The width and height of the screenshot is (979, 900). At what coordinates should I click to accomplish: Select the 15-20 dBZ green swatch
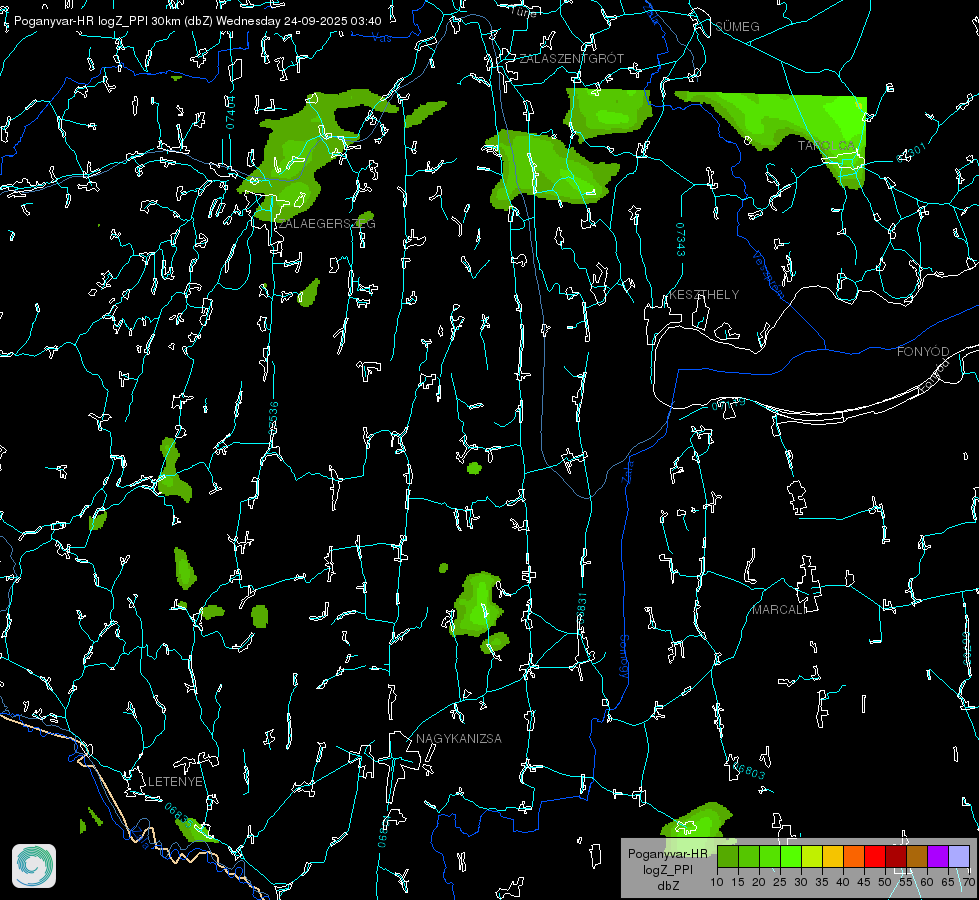coord(749,856)
